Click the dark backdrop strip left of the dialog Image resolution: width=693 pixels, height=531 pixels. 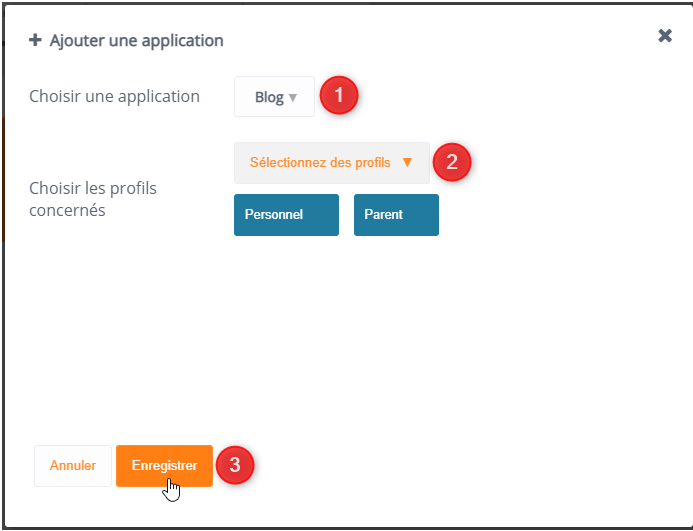coord(2,180)
